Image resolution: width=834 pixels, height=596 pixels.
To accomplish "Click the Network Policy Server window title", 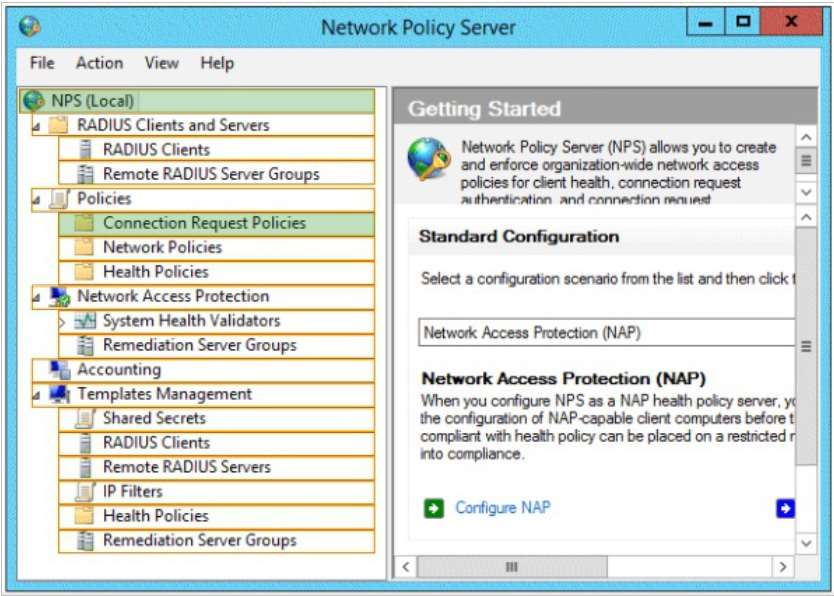I will [x=418, y=28].
